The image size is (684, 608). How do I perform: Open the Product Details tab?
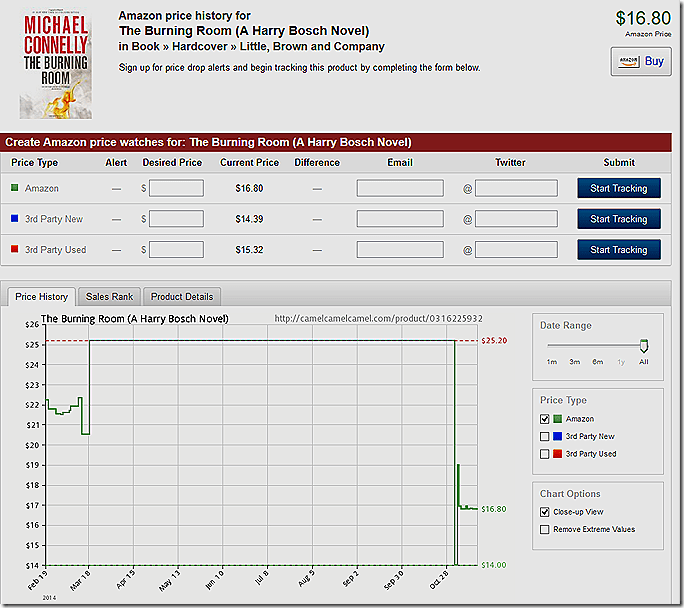pos(181,297)
